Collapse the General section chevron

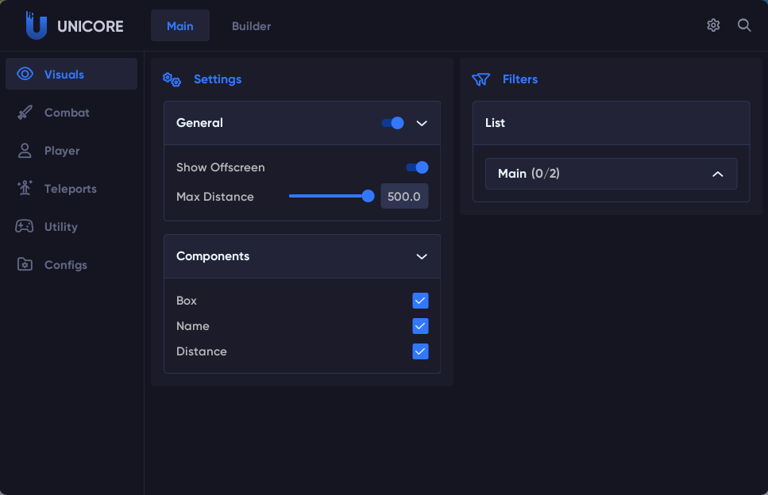click(x=422, y=123)
